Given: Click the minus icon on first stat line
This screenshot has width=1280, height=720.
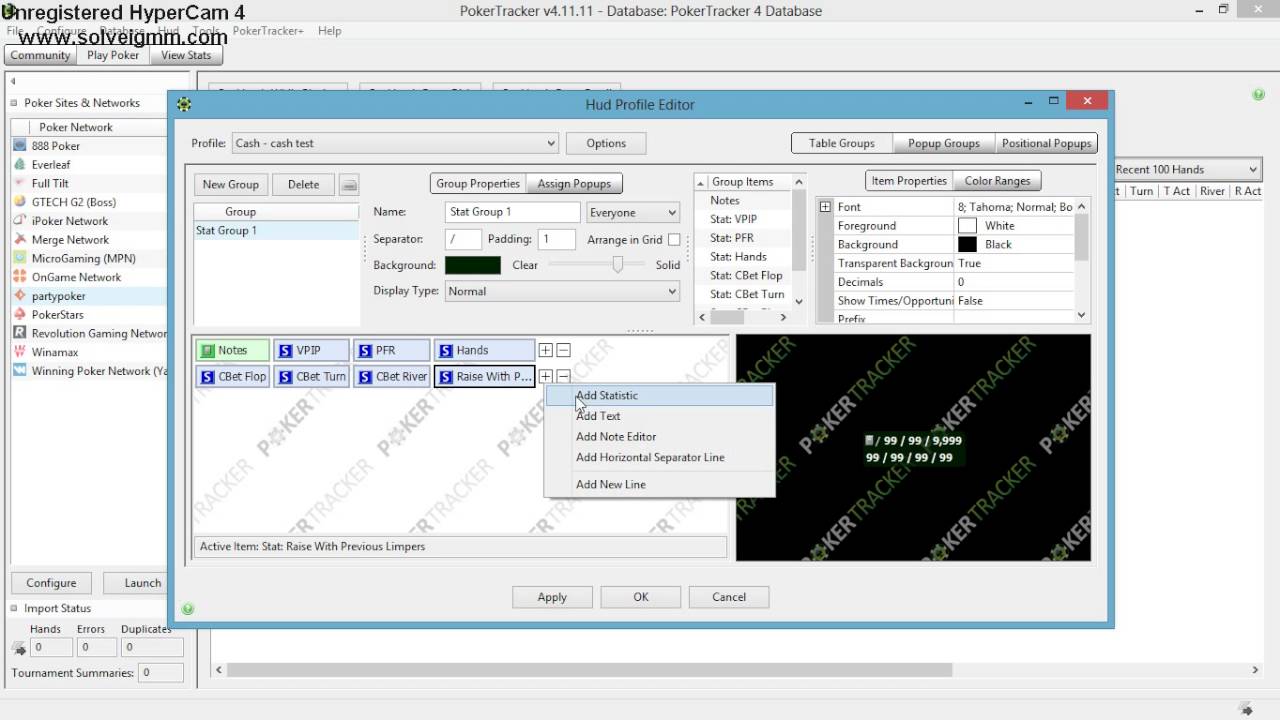Looking at the screenshot, I should pyautogui.click(x=563, y=351).
